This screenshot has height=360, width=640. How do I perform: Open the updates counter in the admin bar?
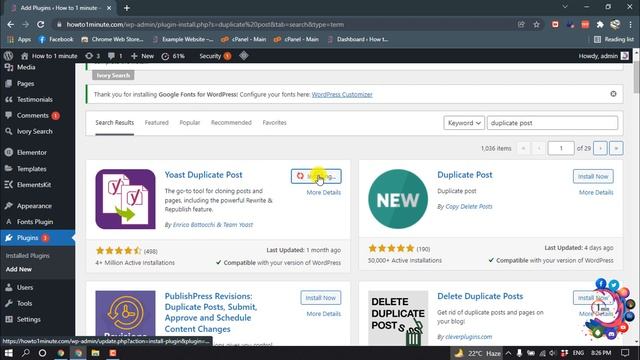coord(93,56)
